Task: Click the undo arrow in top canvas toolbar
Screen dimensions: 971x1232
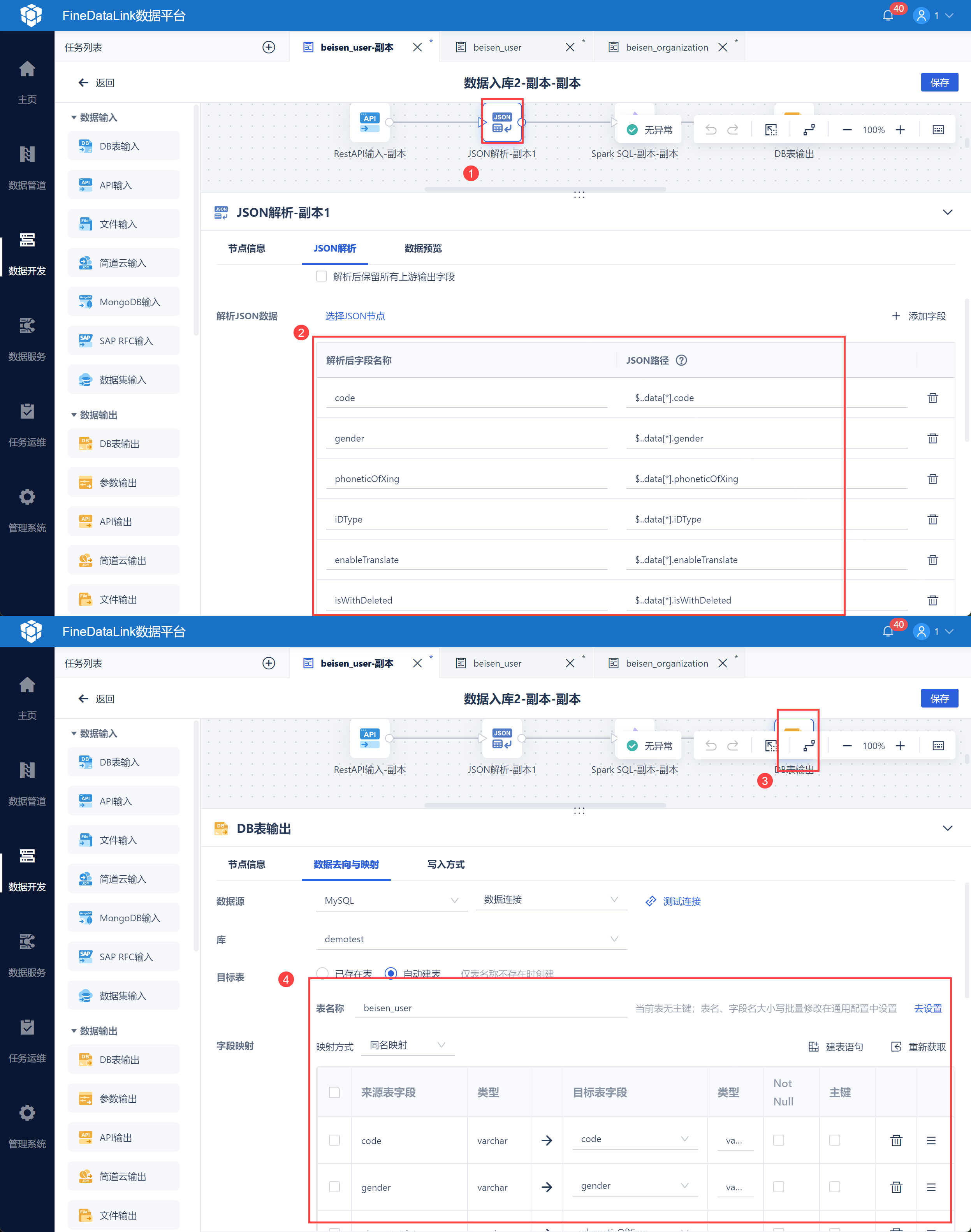Action: [711, 130]
